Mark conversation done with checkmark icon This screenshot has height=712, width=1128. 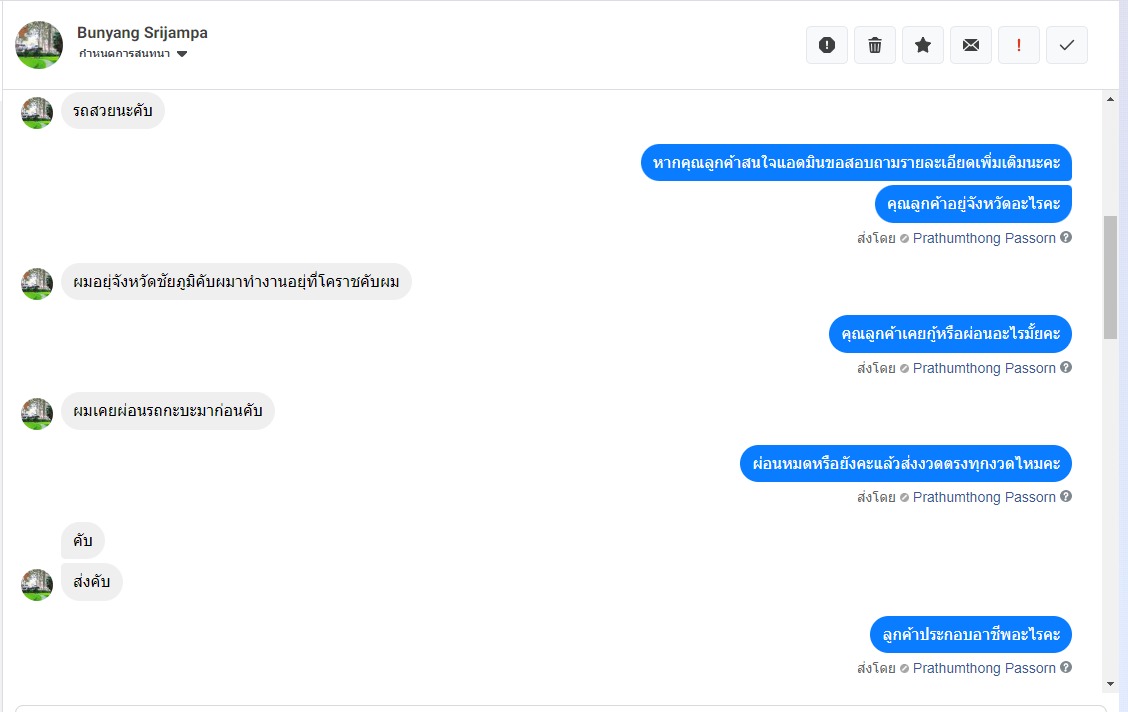tap(1067, 45)
